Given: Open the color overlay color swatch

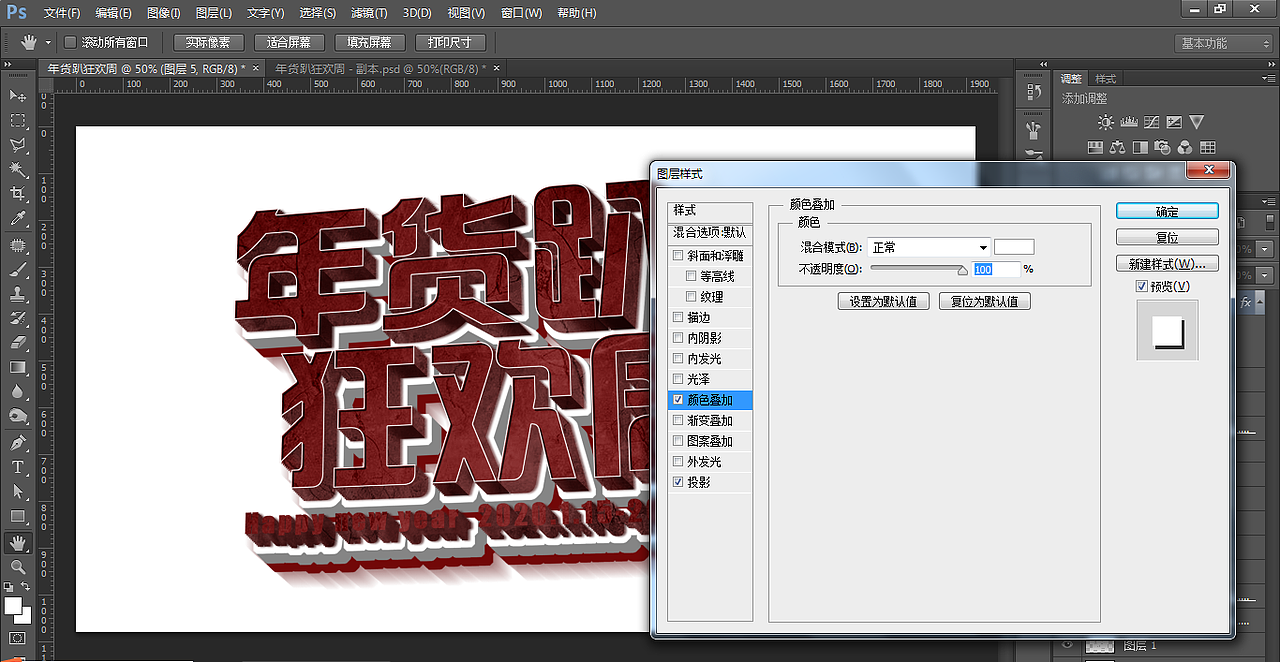Looking at the screenshot, I should tap(1015, 246).
